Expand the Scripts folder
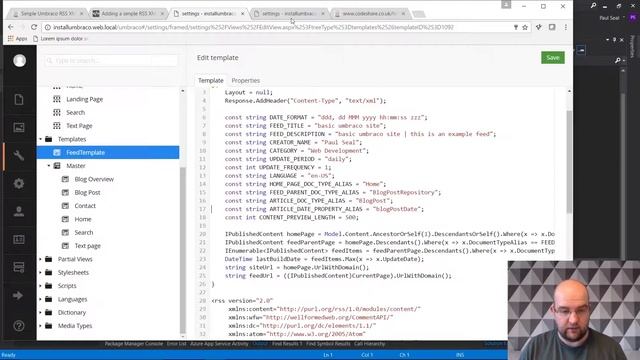Screen dimensions: 640x360 pyautogui.click(x=40, y=286)
